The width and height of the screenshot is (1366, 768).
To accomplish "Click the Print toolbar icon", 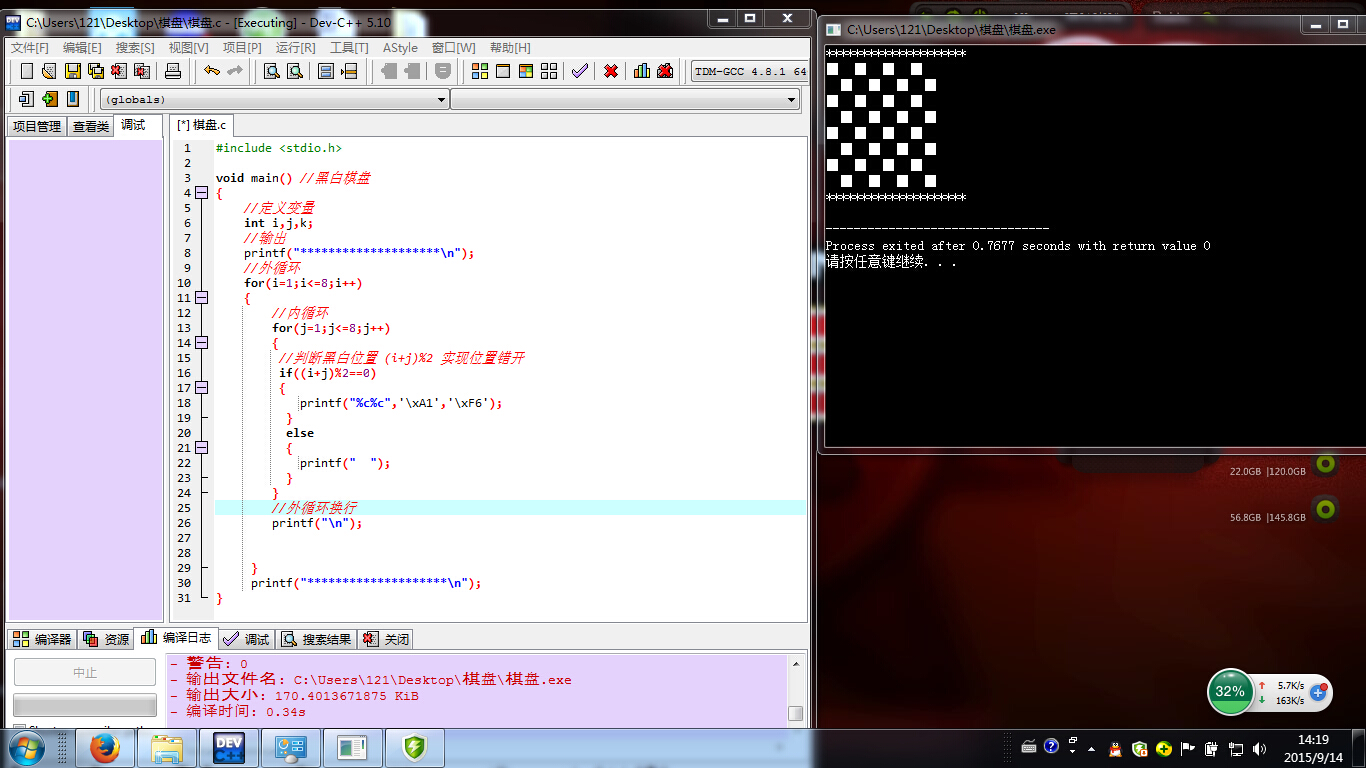I will 172,71.
